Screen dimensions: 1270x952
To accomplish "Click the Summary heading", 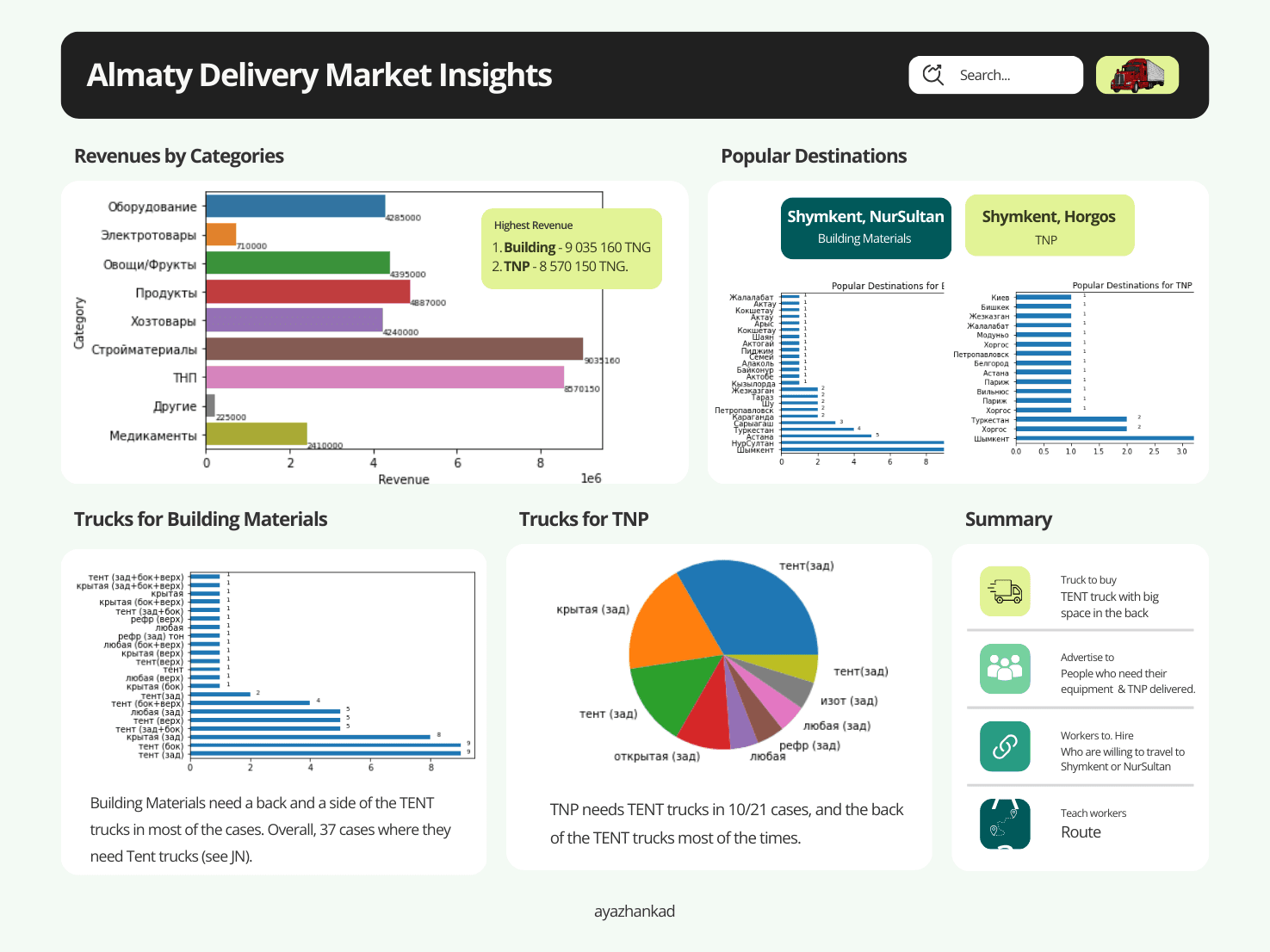I will [1008, 519].
